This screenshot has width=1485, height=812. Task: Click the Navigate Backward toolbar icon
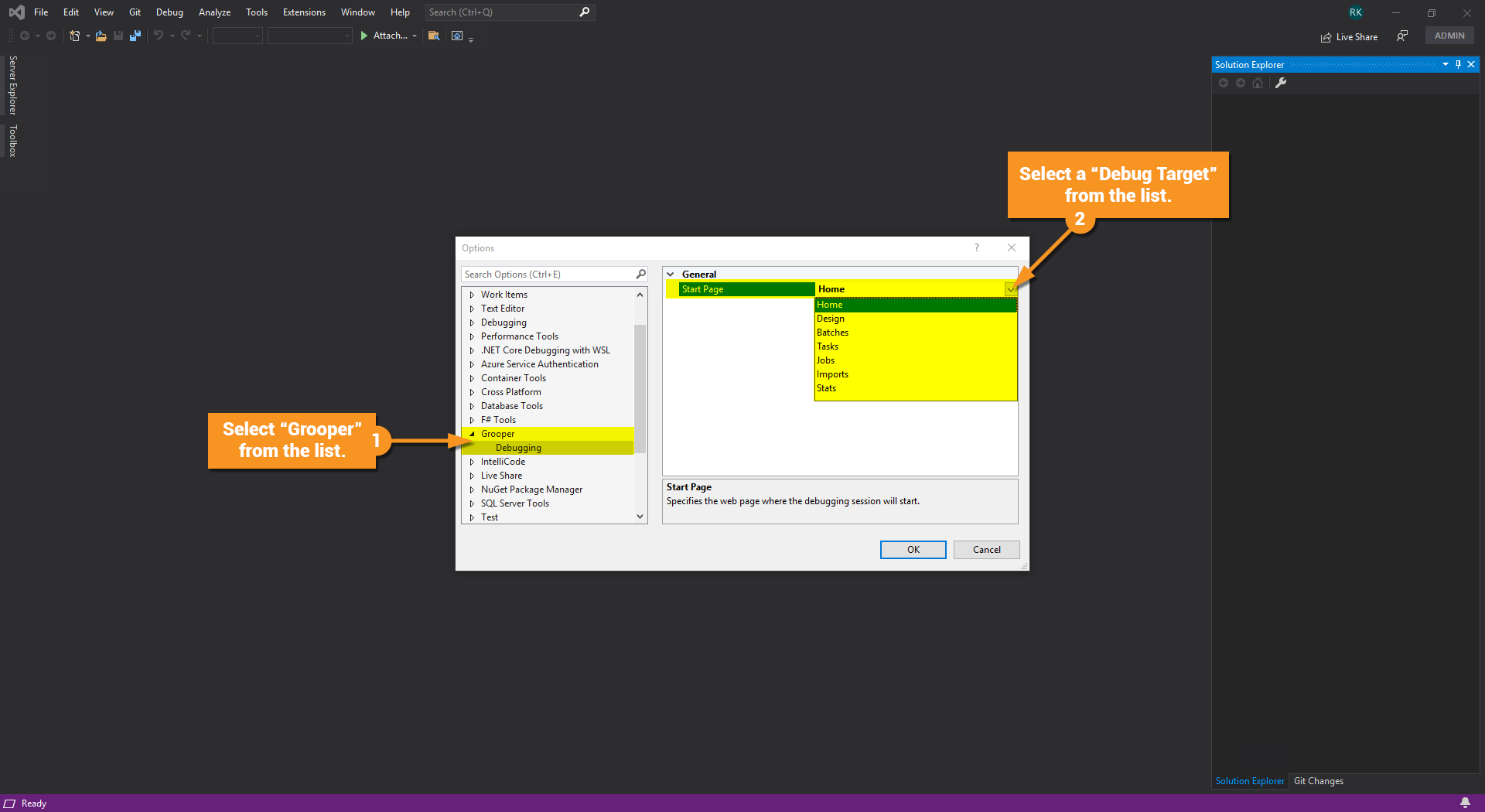tap(25, 36)
